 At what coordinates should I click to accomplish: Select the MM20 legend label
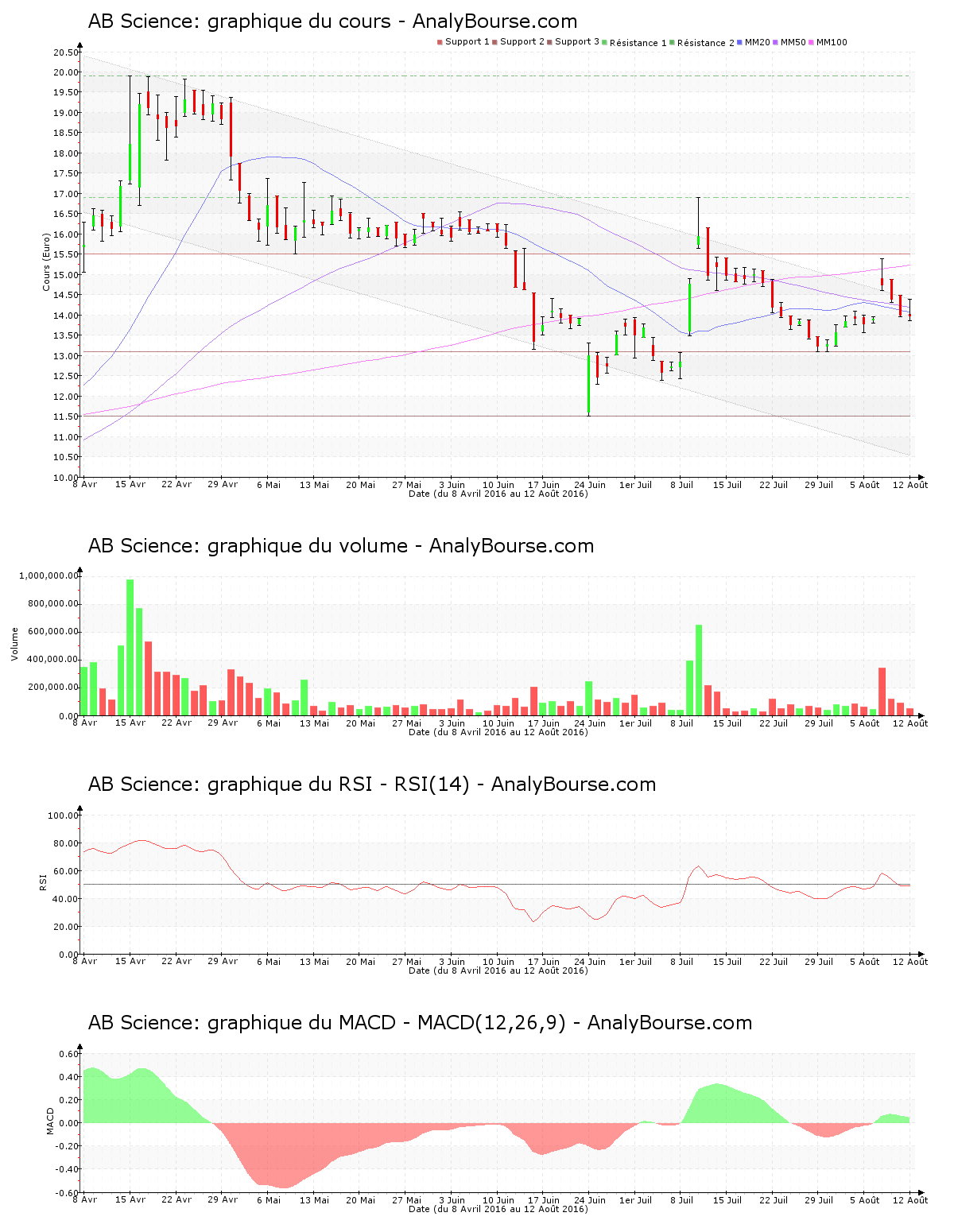point(758,42)
